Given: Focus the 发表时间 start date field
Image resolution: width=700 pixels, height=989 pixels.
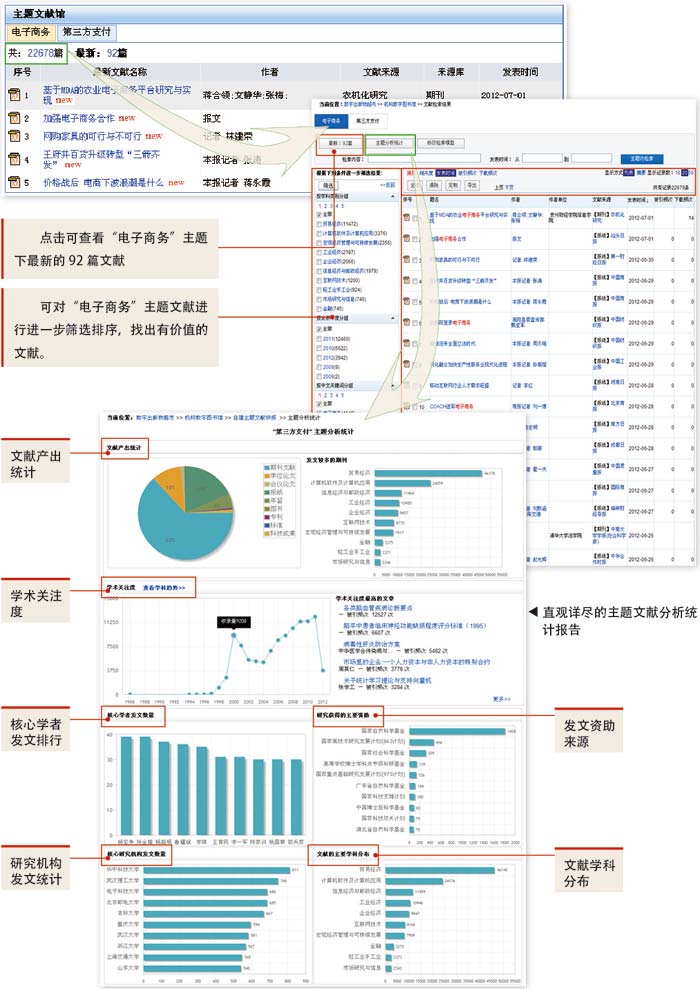Looking at the screenshot, I should tap(542, 158).
